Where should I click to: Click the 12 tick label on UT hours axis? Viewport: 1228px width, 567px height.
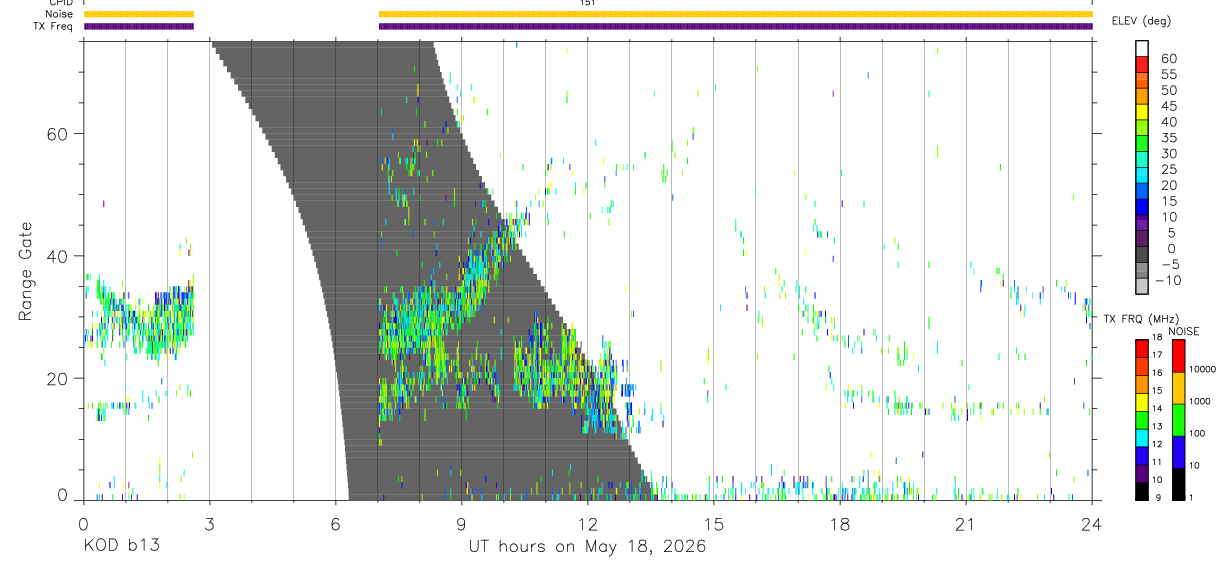click(587, 523)
